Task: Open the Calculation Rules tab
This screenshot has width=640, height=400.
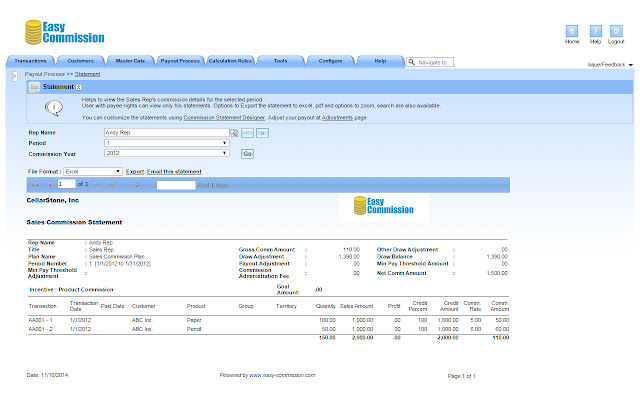Action: click(230, 61)
